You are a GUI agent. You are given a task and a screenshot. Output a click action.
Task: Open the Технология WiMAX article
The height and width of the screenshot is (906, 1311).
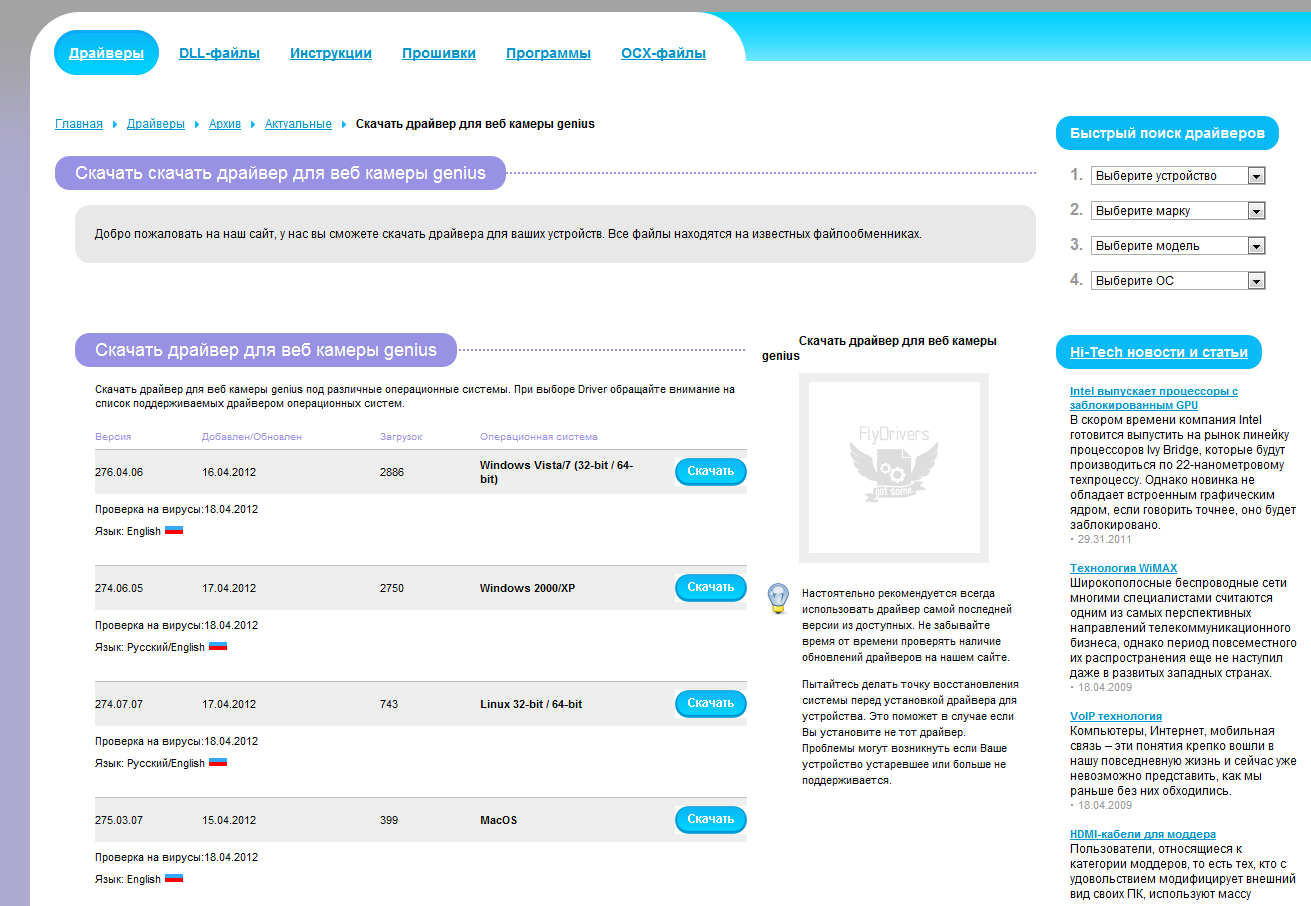[1124, 568]
